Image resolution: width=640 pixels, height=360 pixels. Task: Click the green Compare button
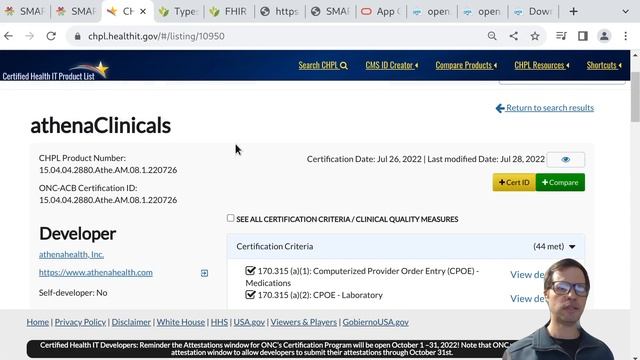[560, 182]
